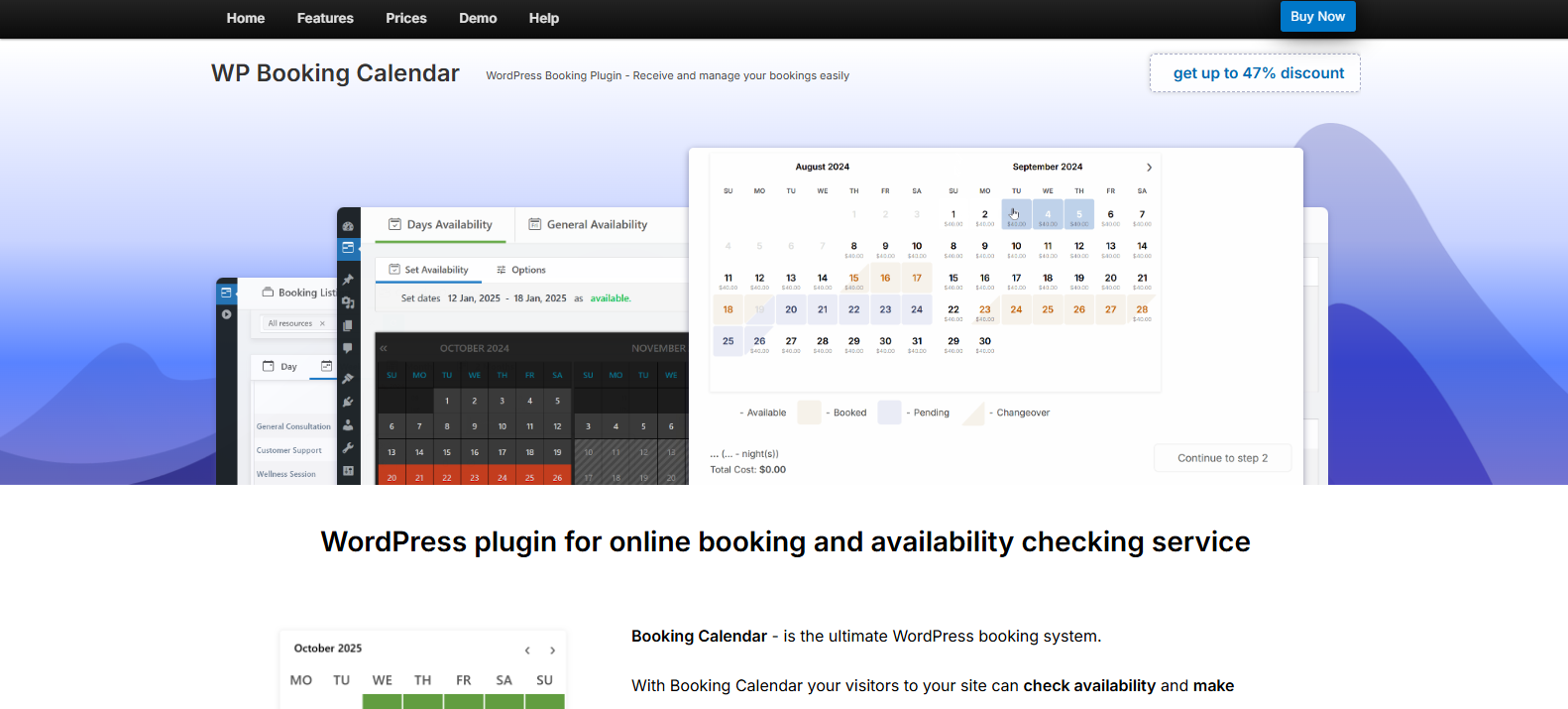Switch to the General Availability tab

pyautogui.click(x=588, y=225)
